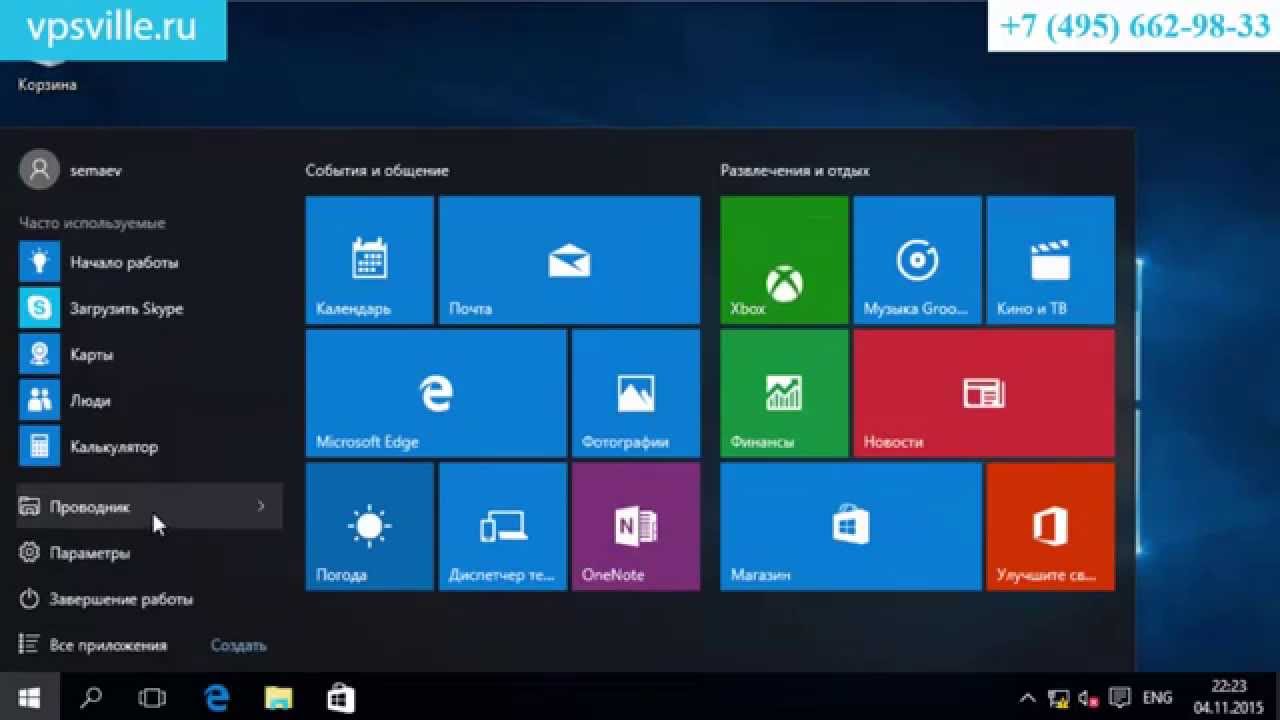Open the Погода weather tile

[x=369, y=526]
